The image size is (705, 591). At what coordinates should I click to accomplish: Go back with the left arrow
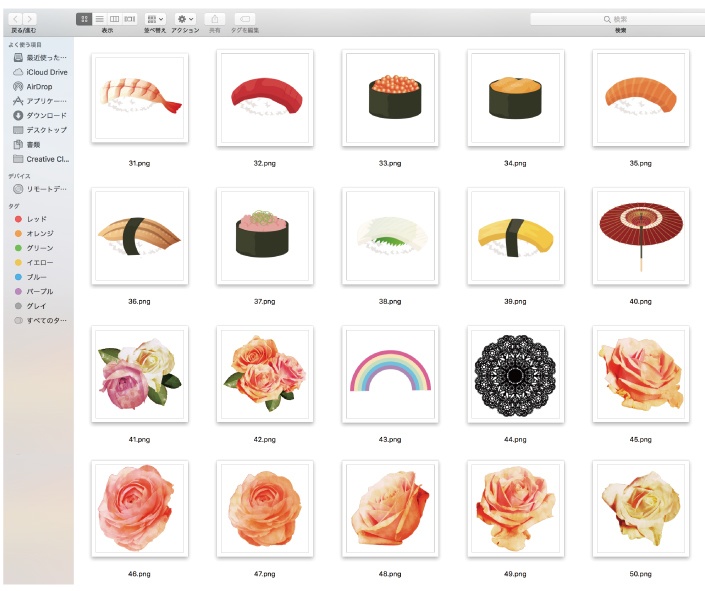15,19
